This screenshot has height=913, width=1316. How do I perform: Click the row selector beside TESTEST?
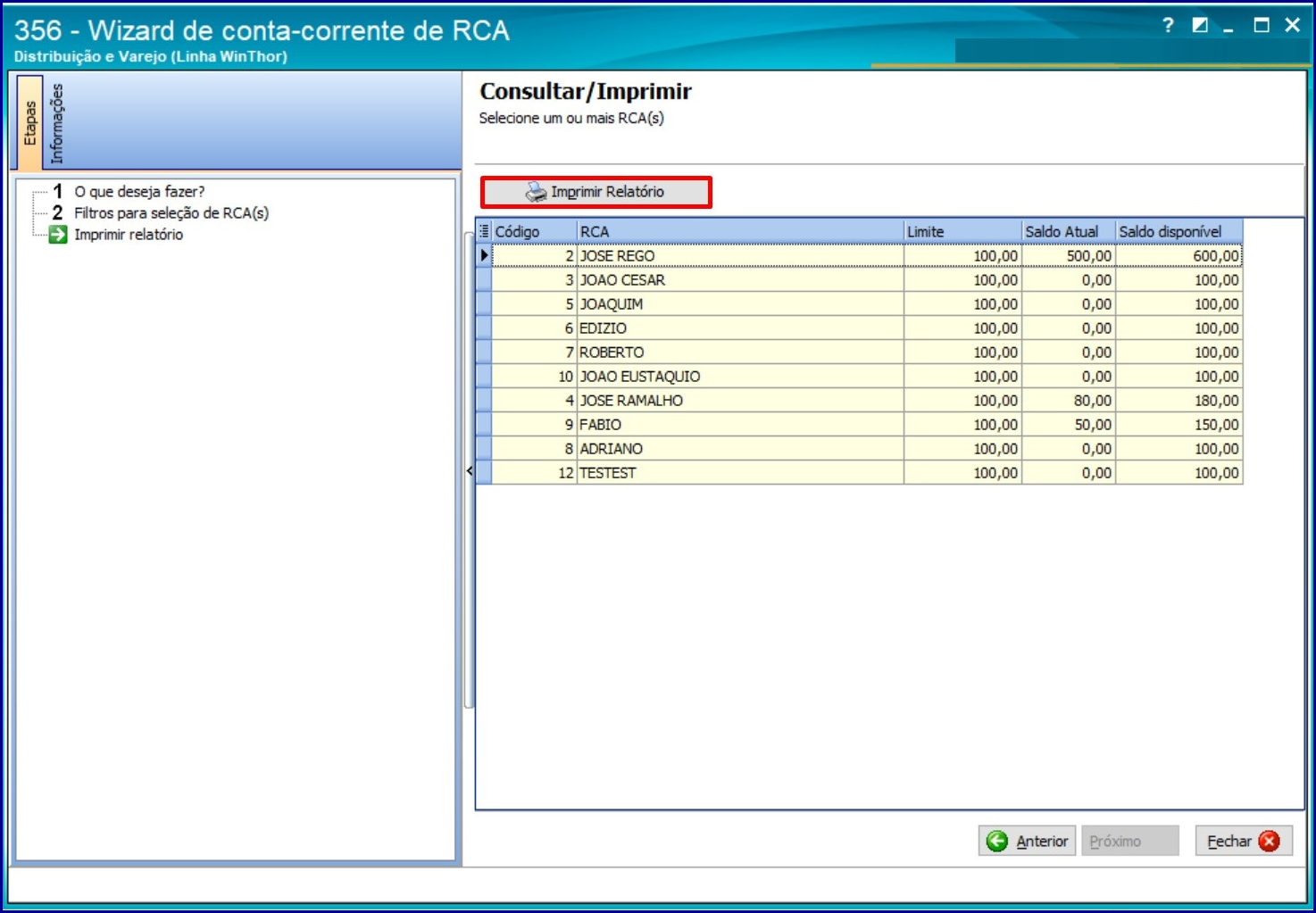pyautogui.click(x=484, y=473)
